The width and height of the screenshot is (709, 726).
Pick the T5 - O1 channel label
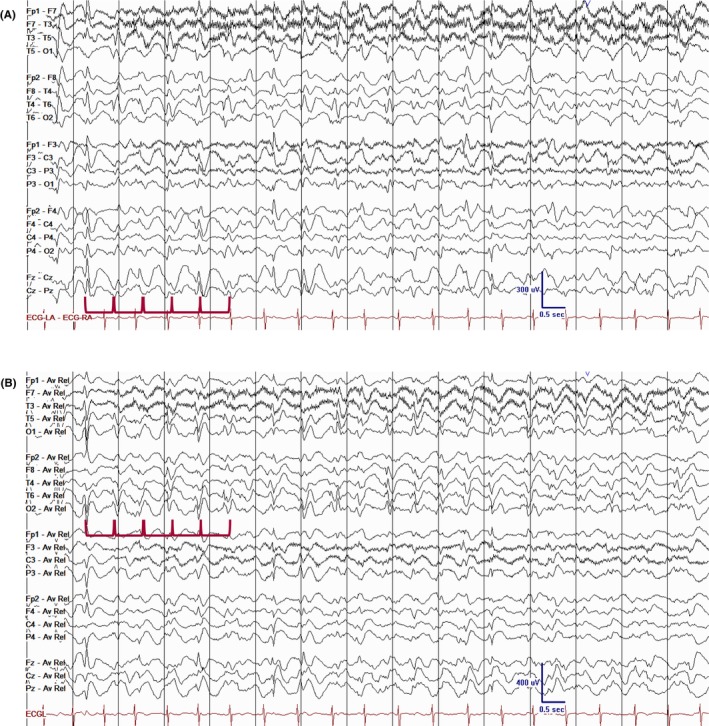coord(40,51)
